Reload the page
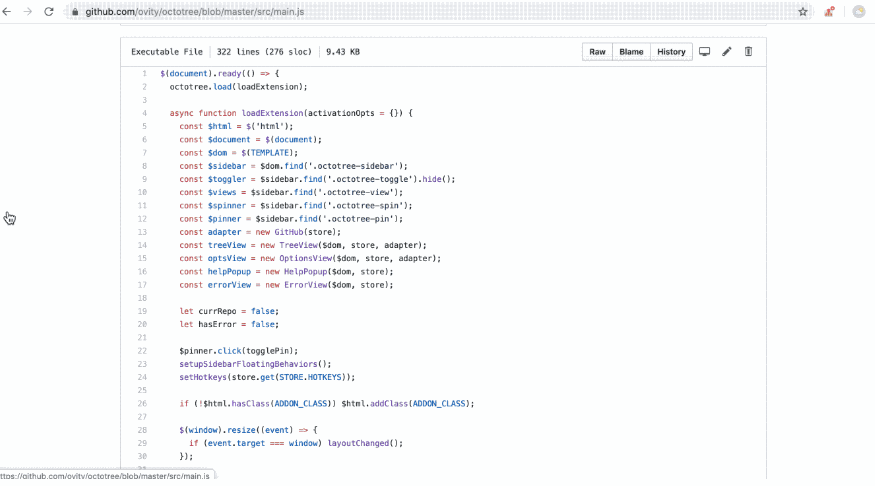875x486 pixels. click(x=49, y=12)
